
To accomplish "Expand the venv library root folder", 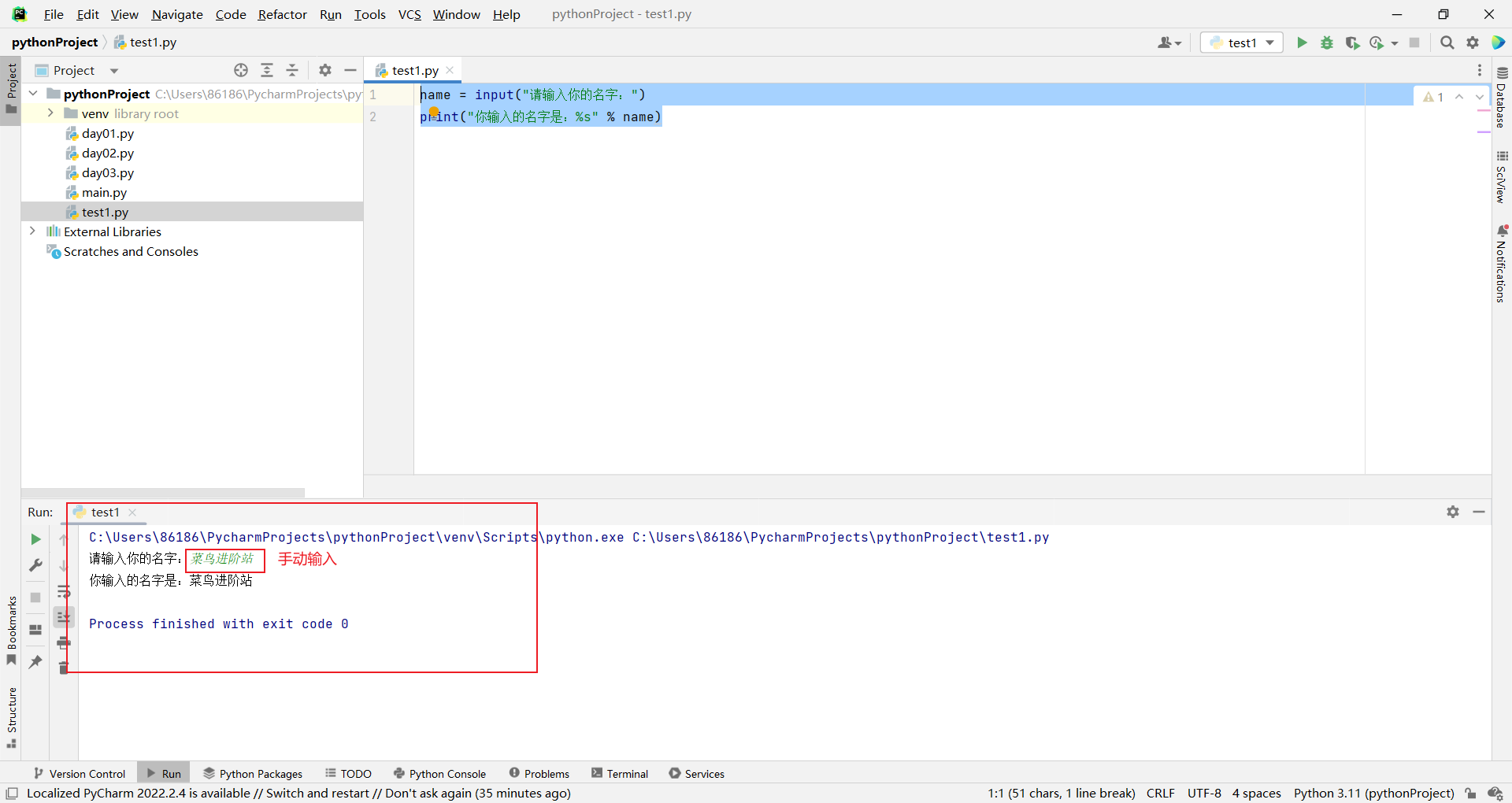I will click(x=51, y=113).
